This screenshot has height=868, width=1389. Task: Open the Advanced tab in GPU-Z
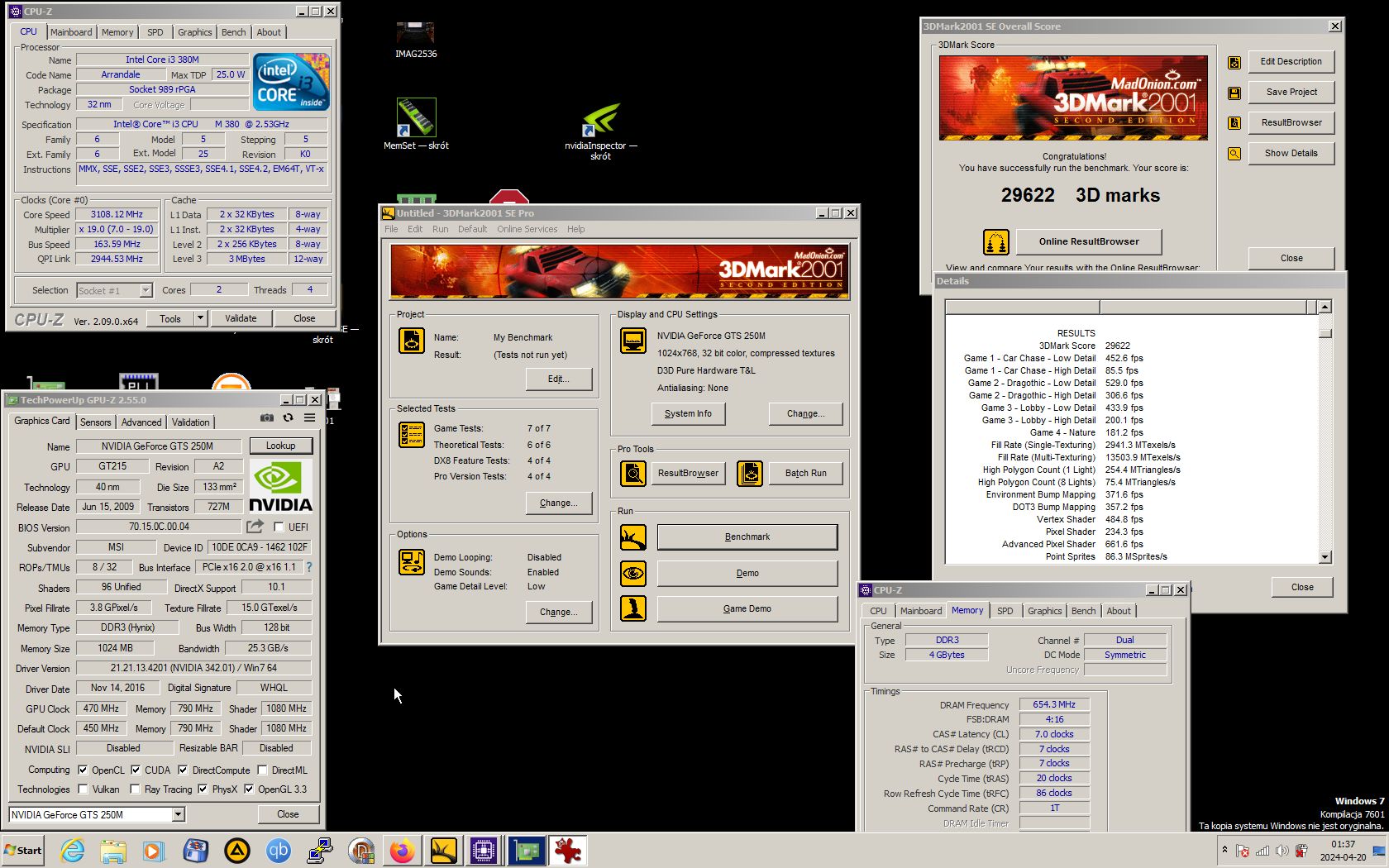tap(141, 422)
